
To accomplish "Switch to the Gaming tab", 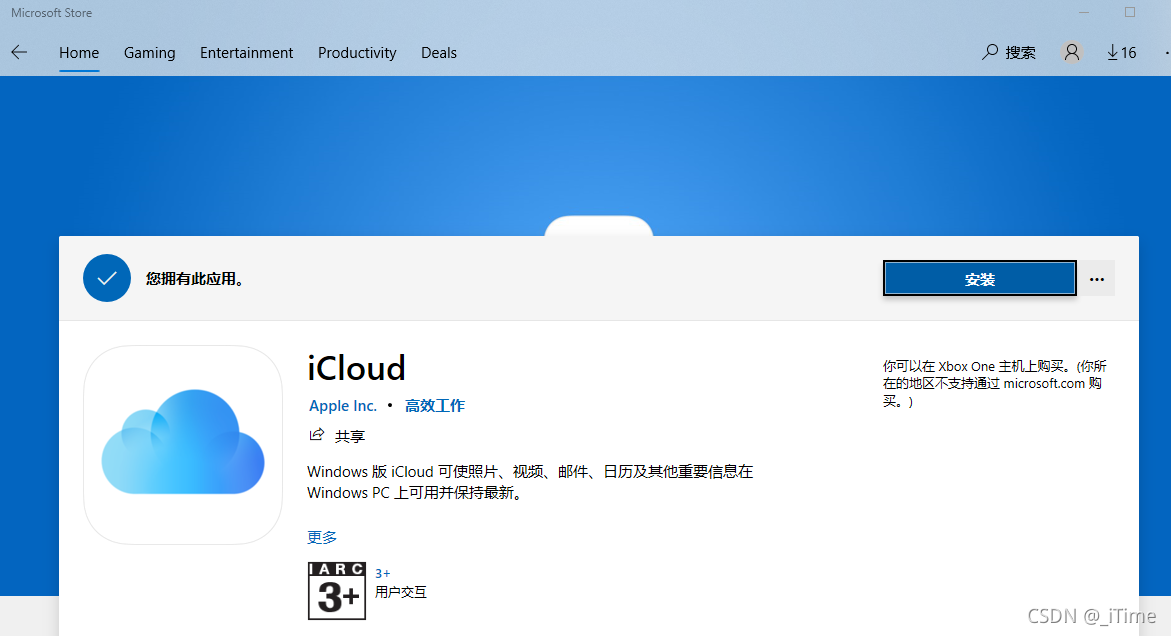I will coord(149,53).
